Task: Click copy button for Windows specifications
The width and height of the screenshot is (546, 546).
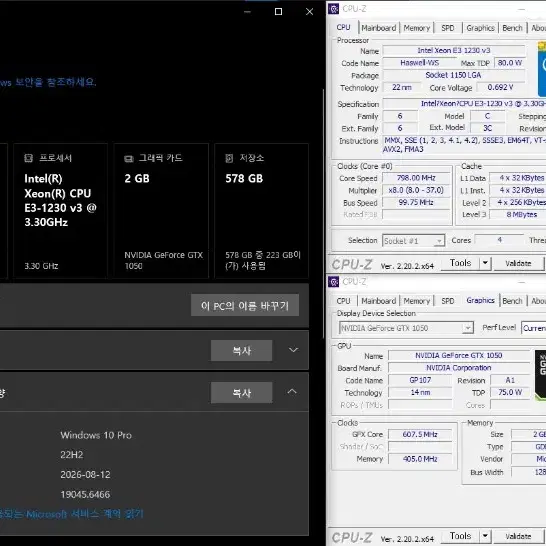Action: pyautogui.click(x=241, y=393)
